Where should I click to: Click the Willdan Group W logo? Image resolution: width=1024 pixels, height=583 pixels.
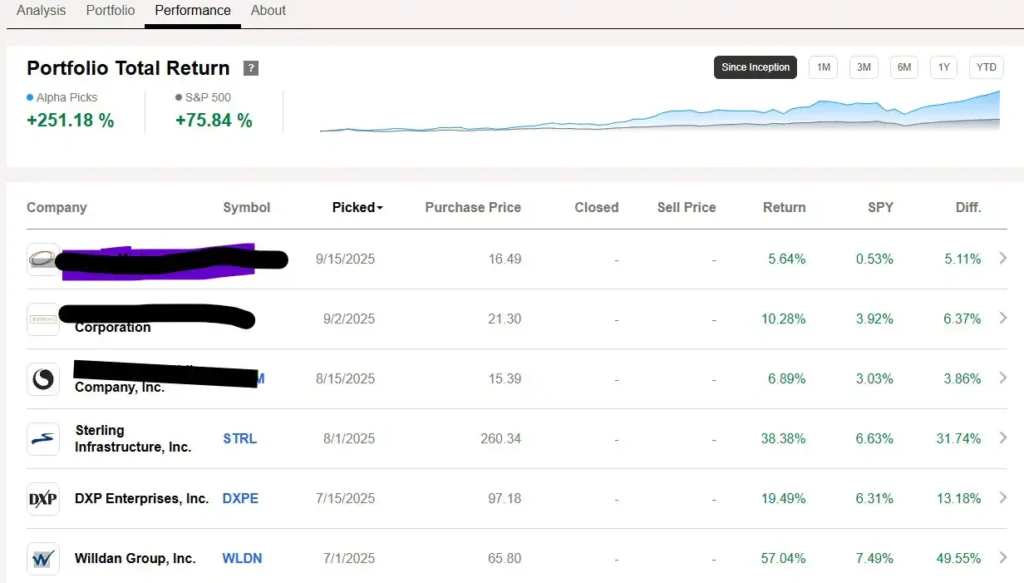[43, 558]
